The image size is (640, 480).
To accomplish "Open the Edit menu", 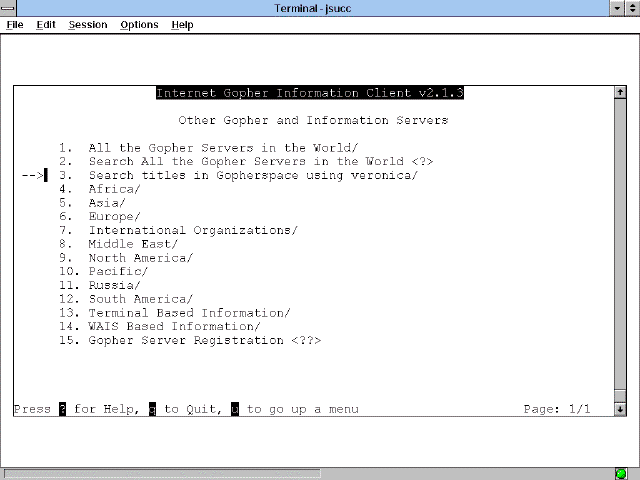I will tap(46, 25).
